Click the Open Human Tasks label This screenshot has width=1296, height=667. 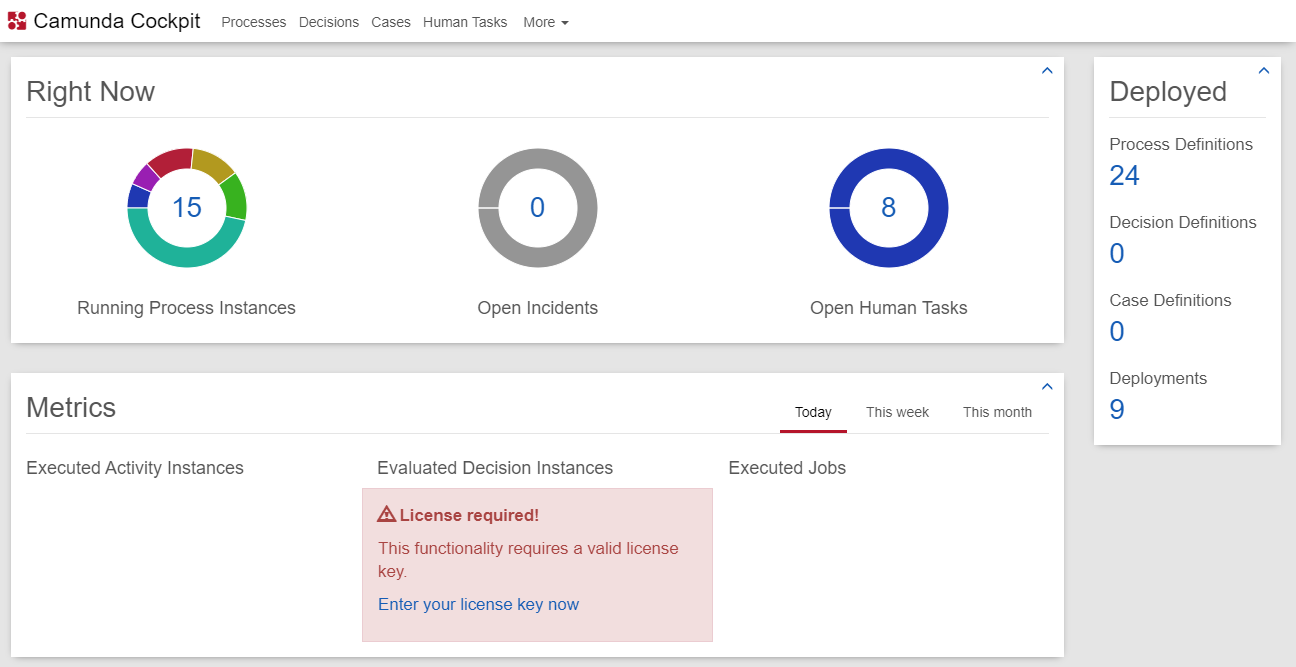pos(889,308)
